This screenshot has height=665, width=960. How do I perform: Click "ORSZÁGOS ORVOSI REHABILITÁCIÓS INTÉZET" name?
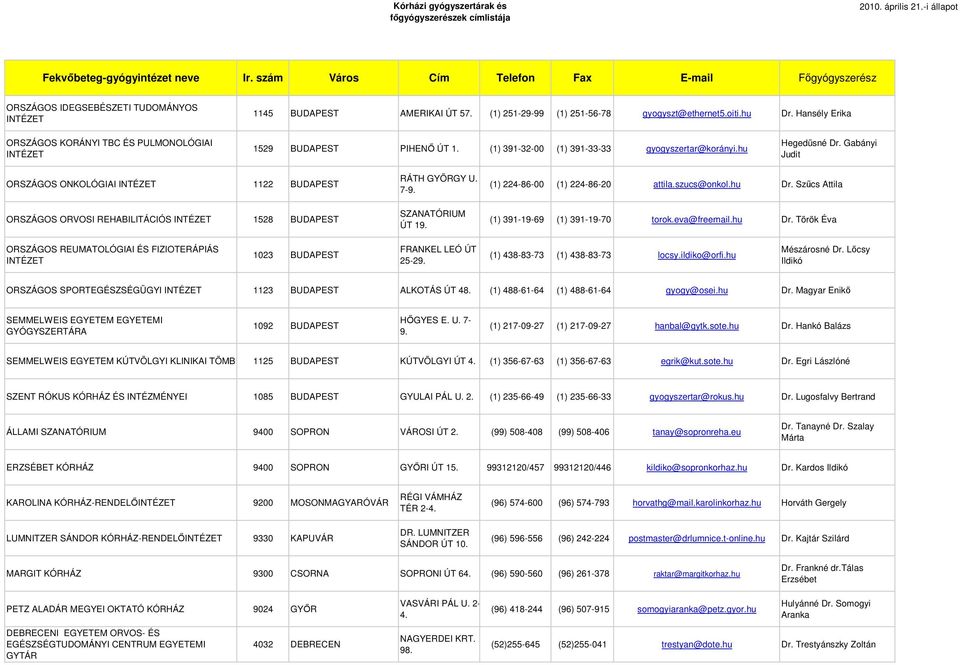[108, 219]
